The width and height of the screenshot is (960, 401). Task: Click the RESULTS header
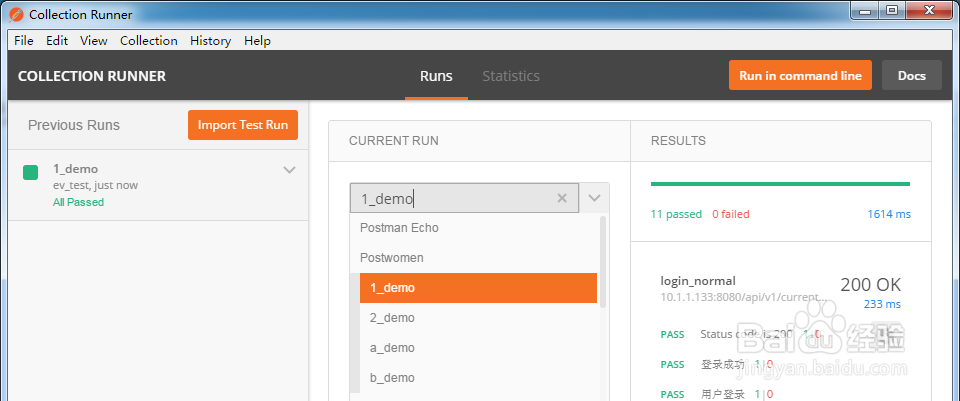pyautogui.click(x=678, y=141)
